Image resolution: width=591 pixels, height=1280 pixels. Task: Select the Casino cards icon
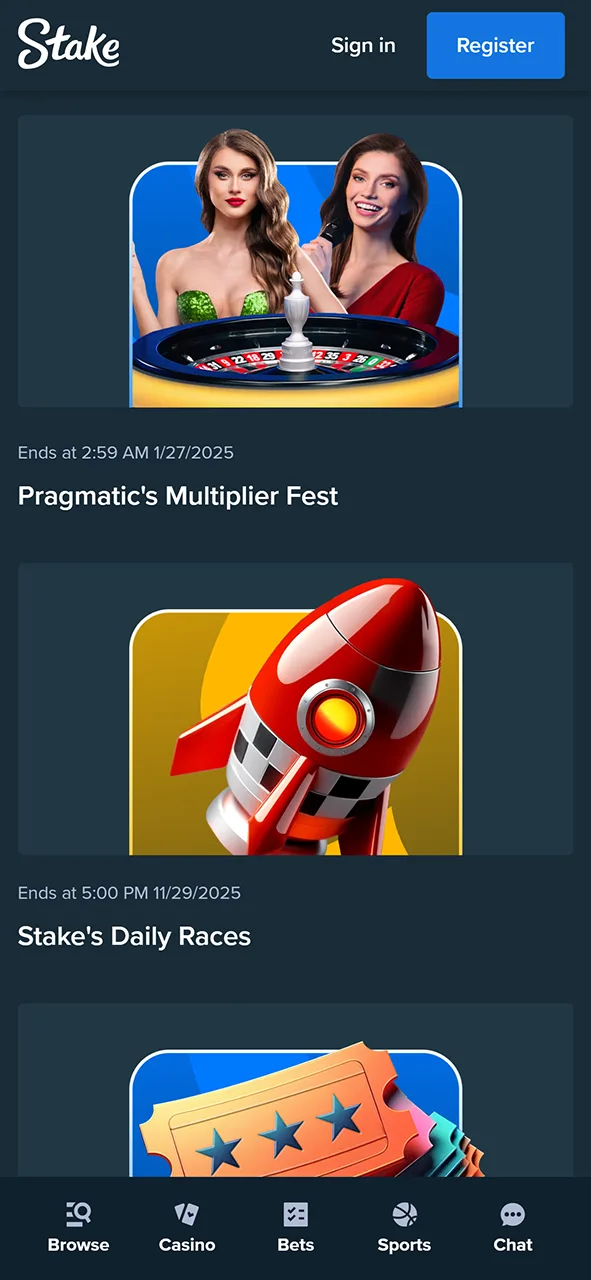(187, 1214)
